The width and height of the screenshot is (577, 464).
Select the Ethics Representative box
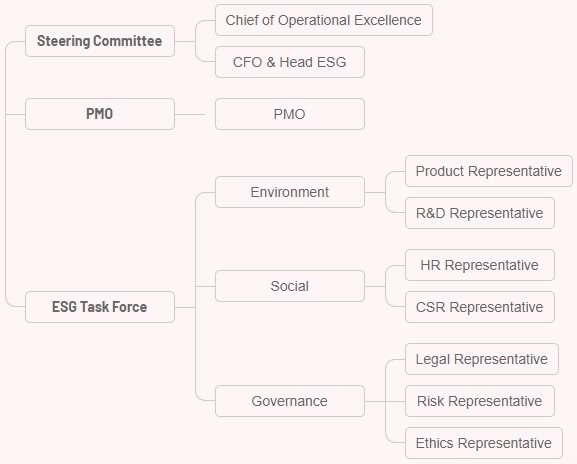(484, 443)
